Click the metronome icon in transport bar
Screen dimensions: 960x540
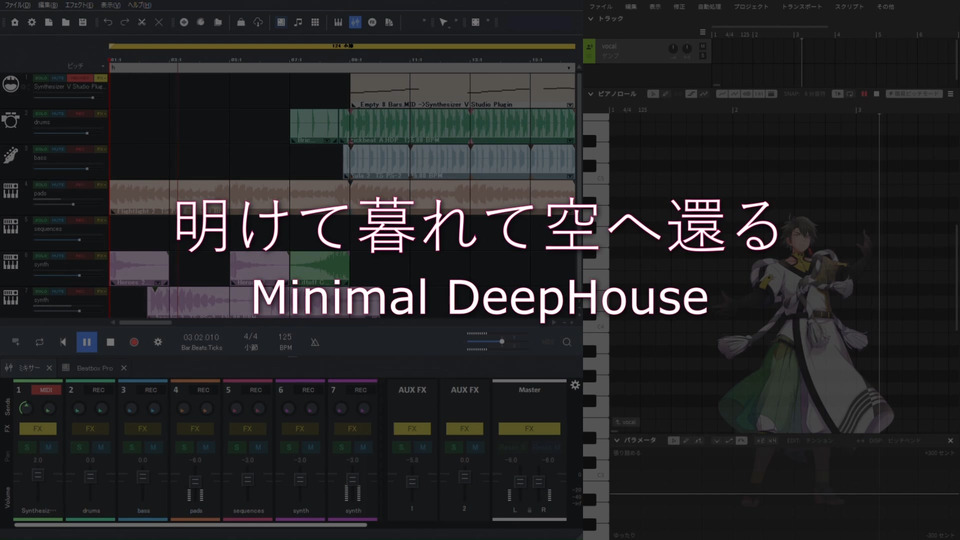(x=315, y=342)
